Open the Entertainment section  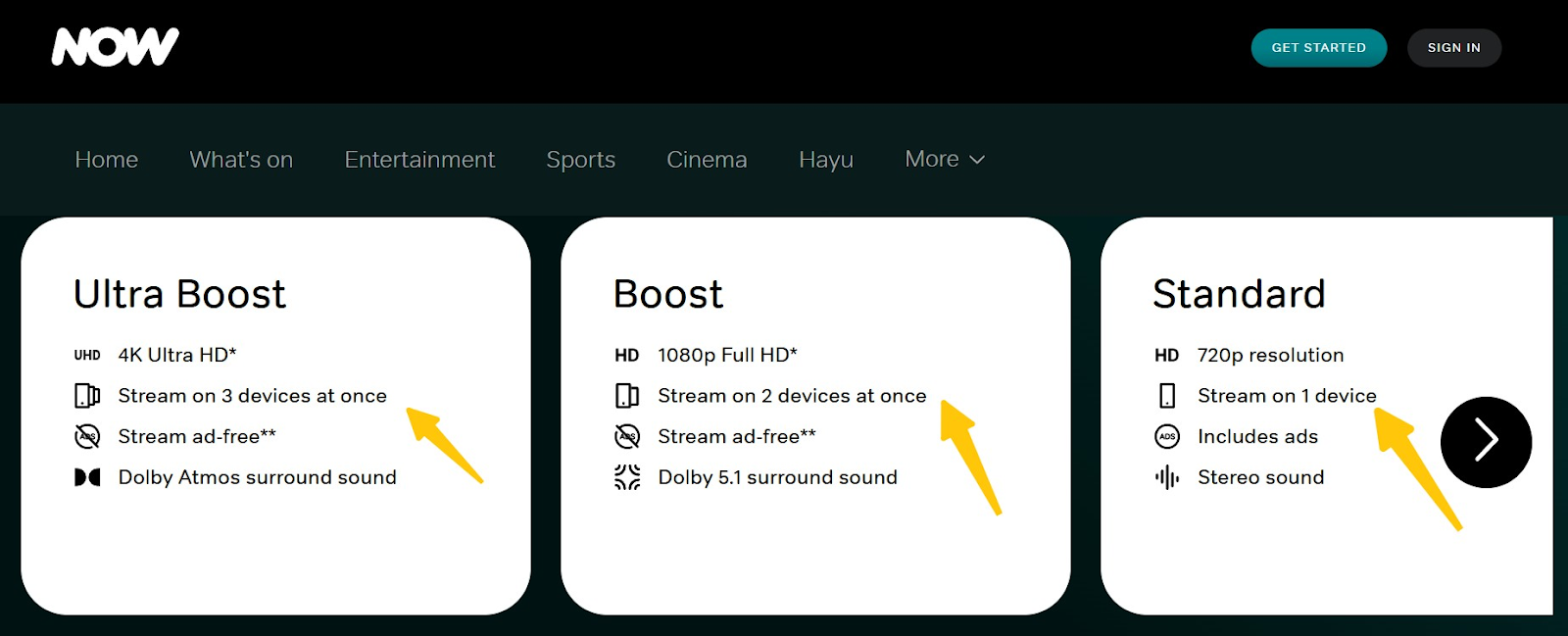(419, 160)
